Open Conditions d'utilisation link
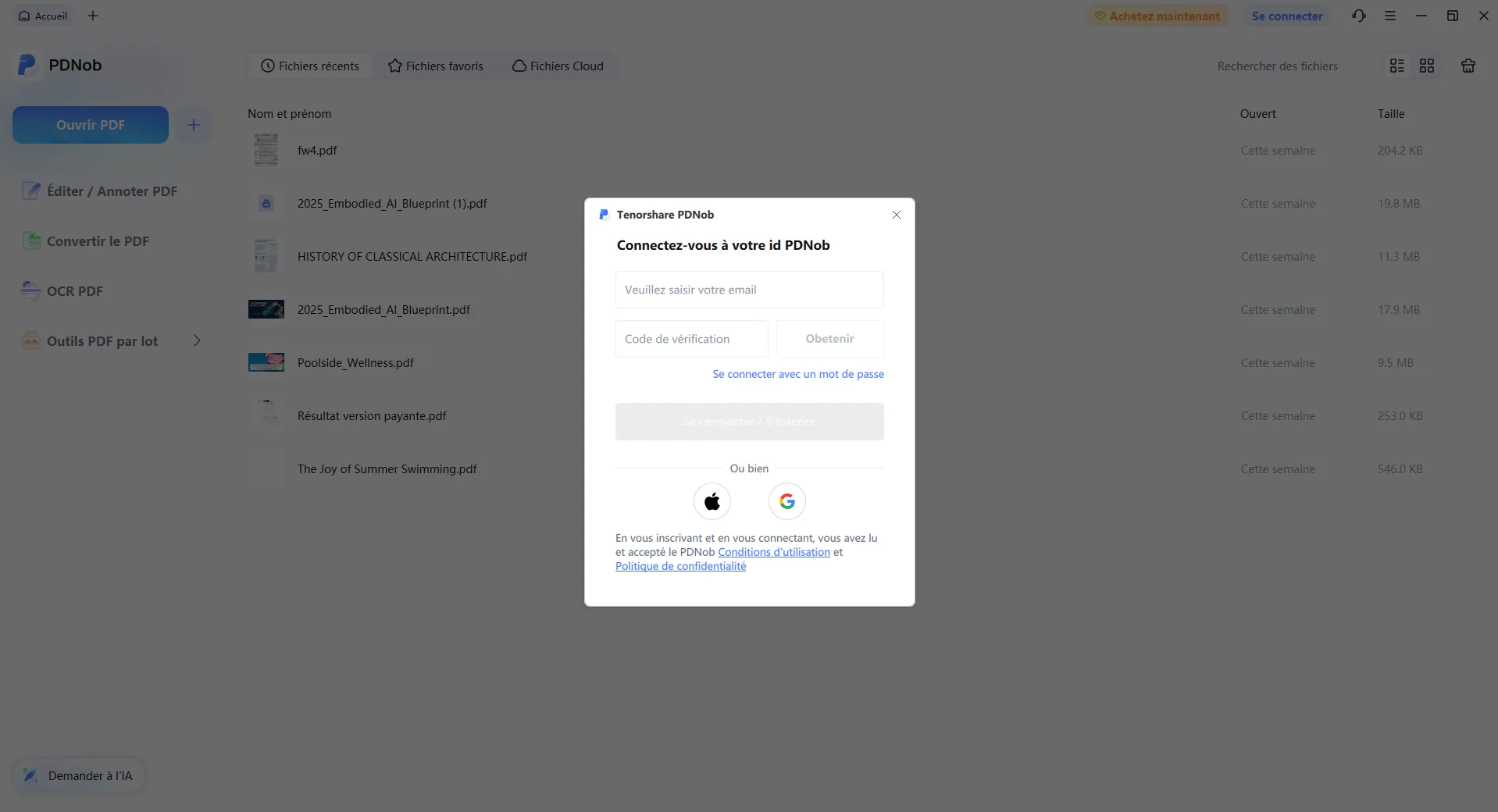The image size is (1498, 812). 774,552
